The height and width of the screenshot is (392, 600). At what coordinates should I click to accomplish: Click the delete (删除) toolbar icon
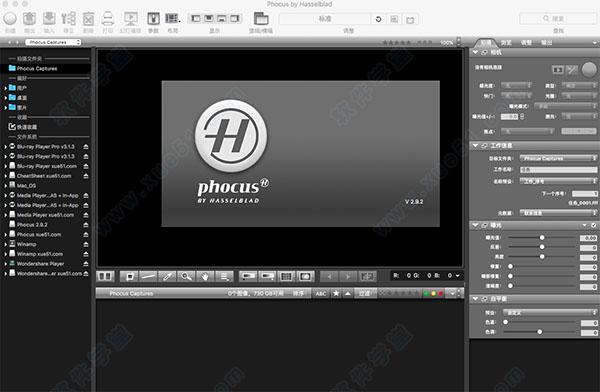[88, 19]
